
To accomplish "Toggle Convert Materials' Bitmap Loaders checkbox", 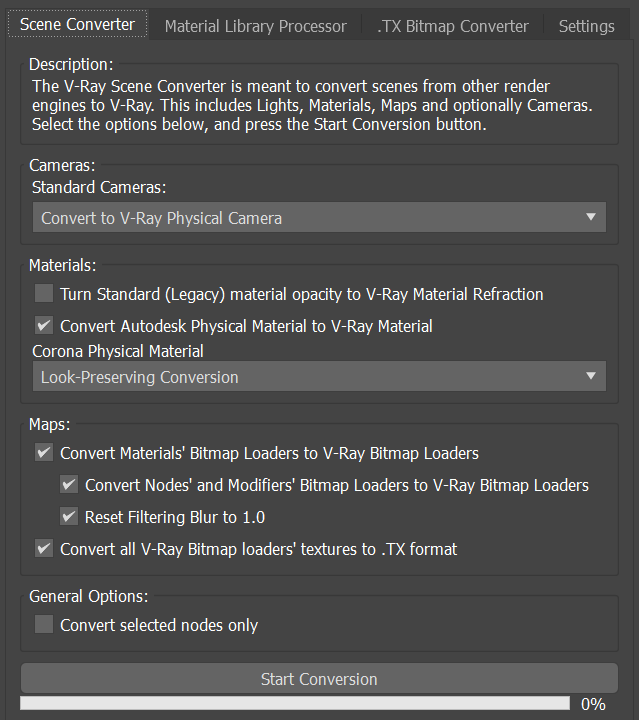I will [x=44, y=453].
